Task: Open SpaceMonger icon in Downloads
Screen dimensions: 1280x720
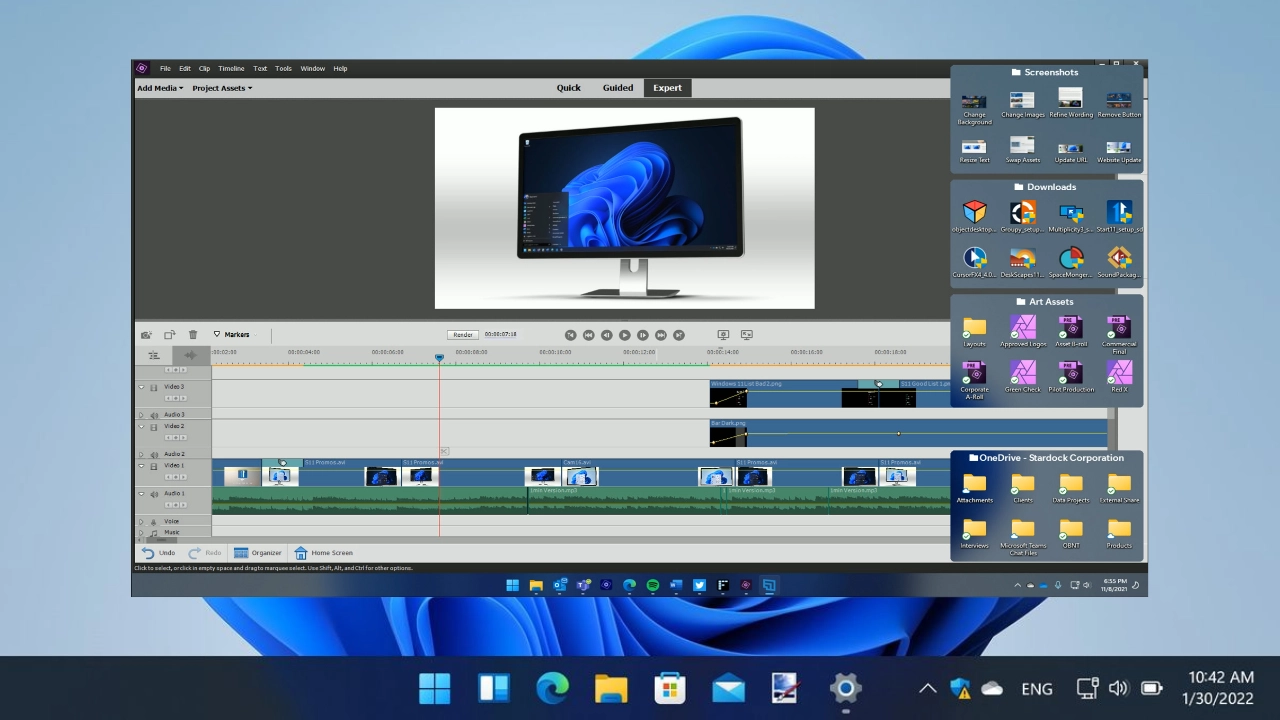Action: [1070, 262]
